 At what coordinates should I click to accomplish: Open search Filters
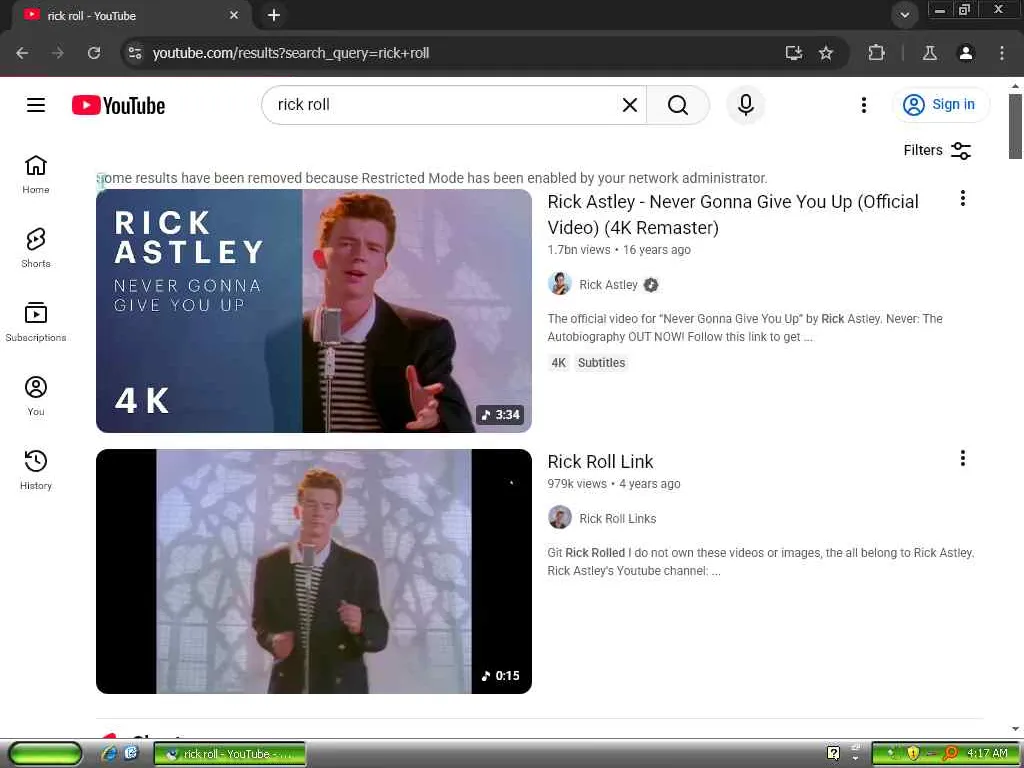[937, 150]
